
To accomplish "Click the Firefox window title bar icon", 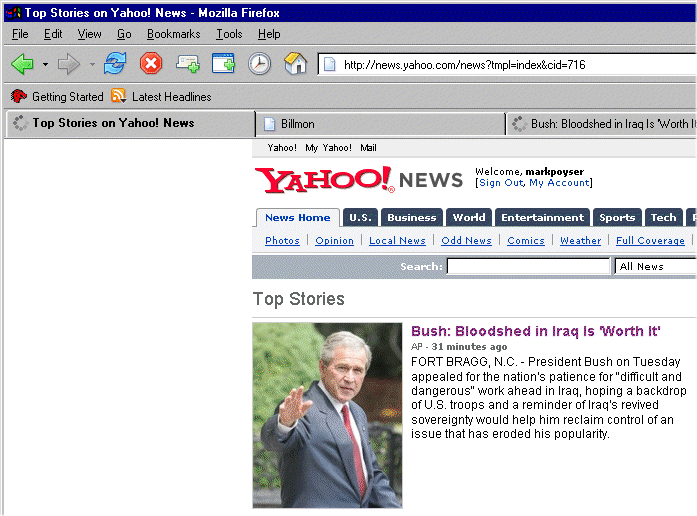I will point(13,13).
